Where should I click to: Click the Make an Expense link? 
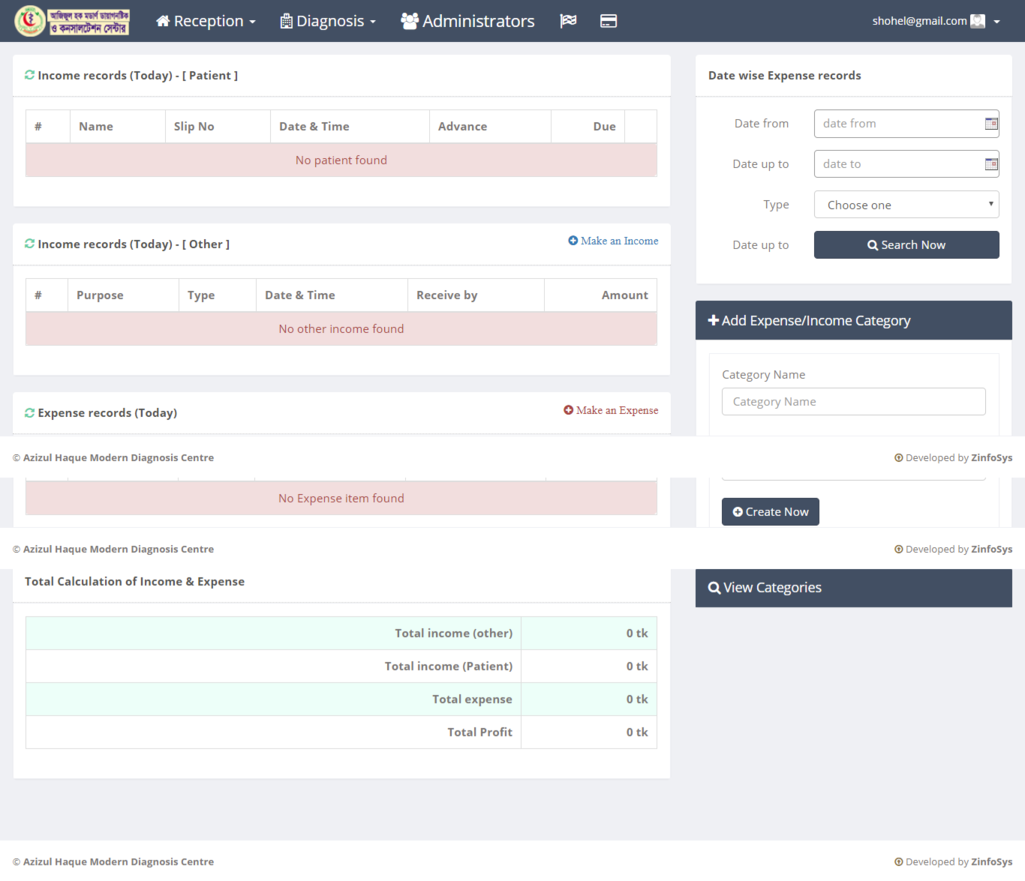(x=611, y=410)
